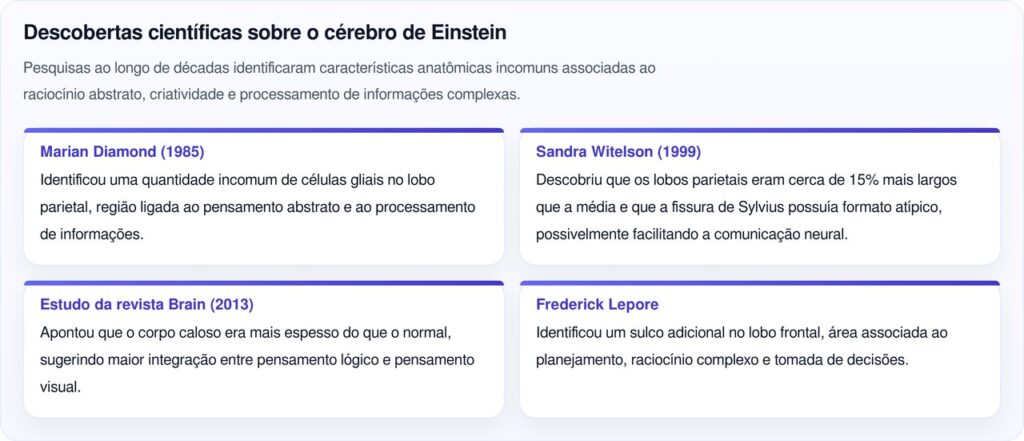1024x441 pixels.
Task: Click the heading "Descobertas científicas sobre o cérebro de Einstein"
Action: tap(264, 32)
